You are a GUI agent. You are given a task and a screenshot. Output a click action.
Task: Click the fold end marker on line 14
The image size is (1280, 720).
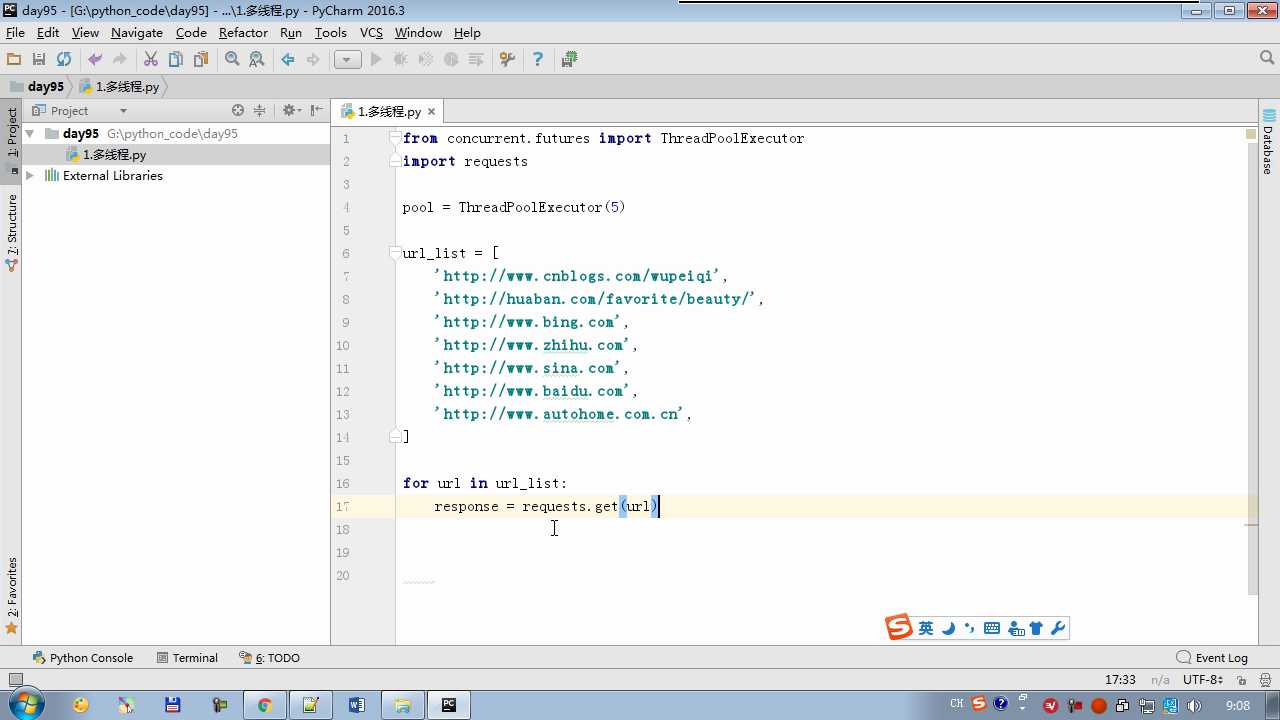395,437
